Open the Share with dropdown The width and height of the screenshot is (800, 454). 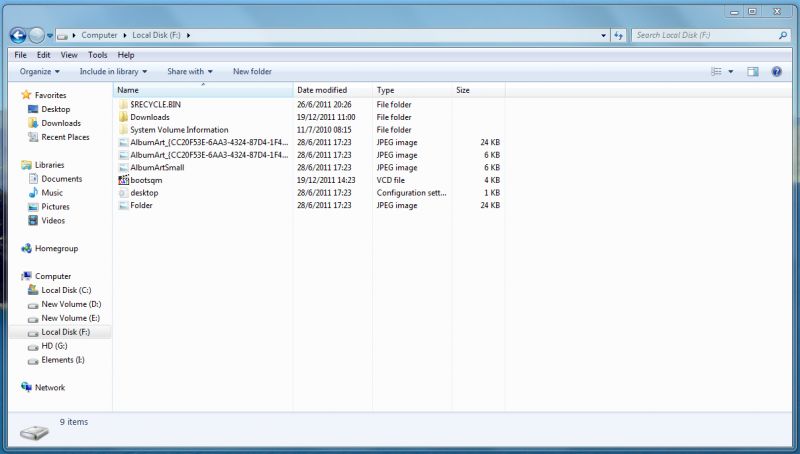[189, 72]
